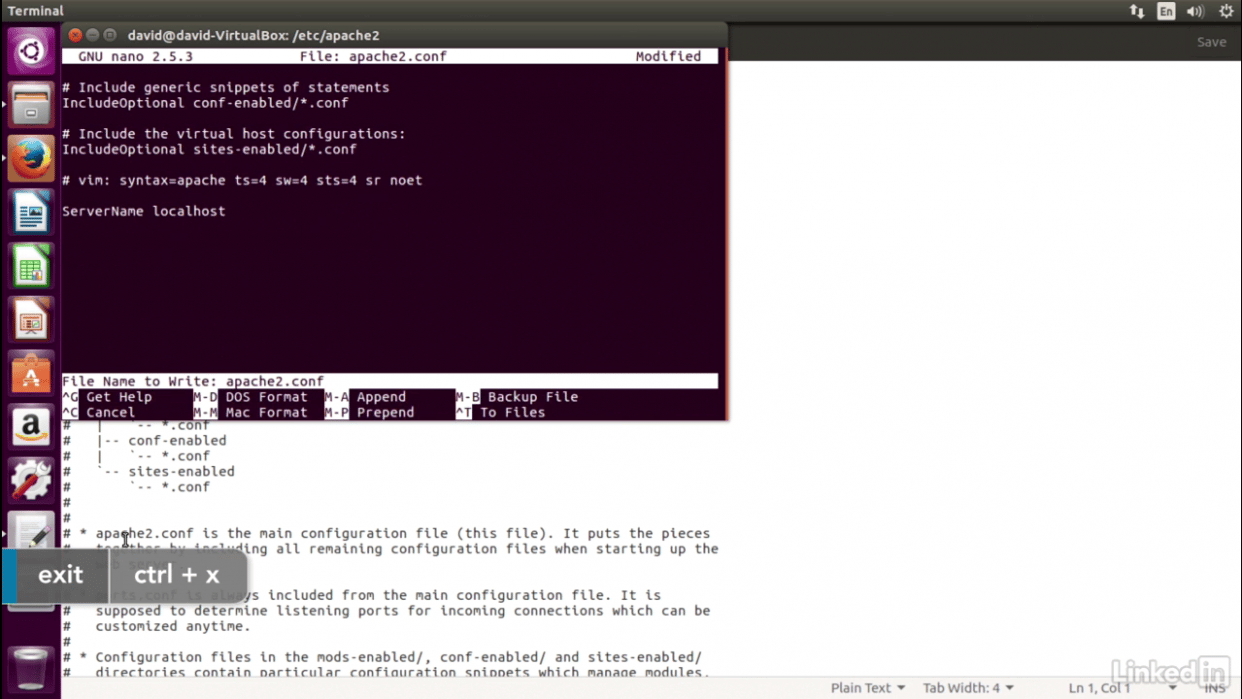Image resolution: width=1242 pixels, height=699 pixels.
Task: Open the Trash in the launcher
Action: [x=30, y=668]
